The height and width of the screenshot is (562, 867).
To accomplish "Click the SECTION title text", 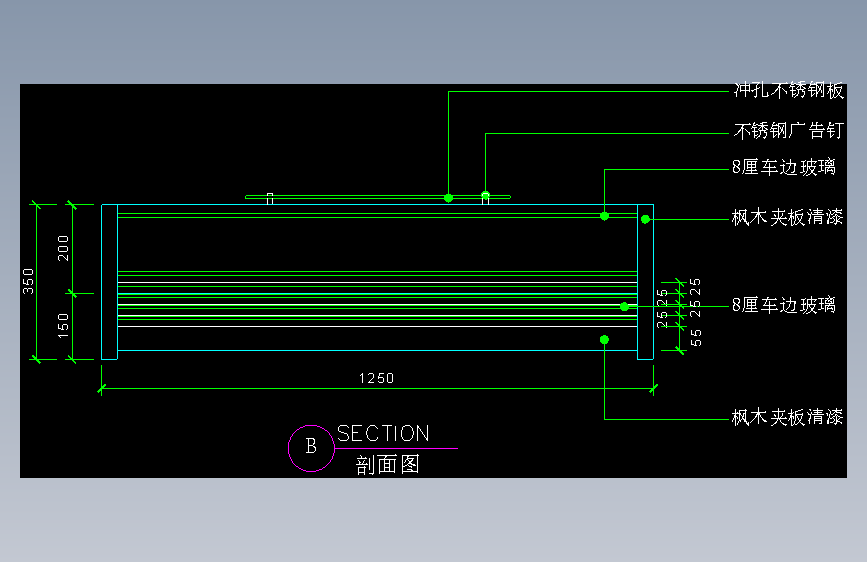I will click(383, 434).
